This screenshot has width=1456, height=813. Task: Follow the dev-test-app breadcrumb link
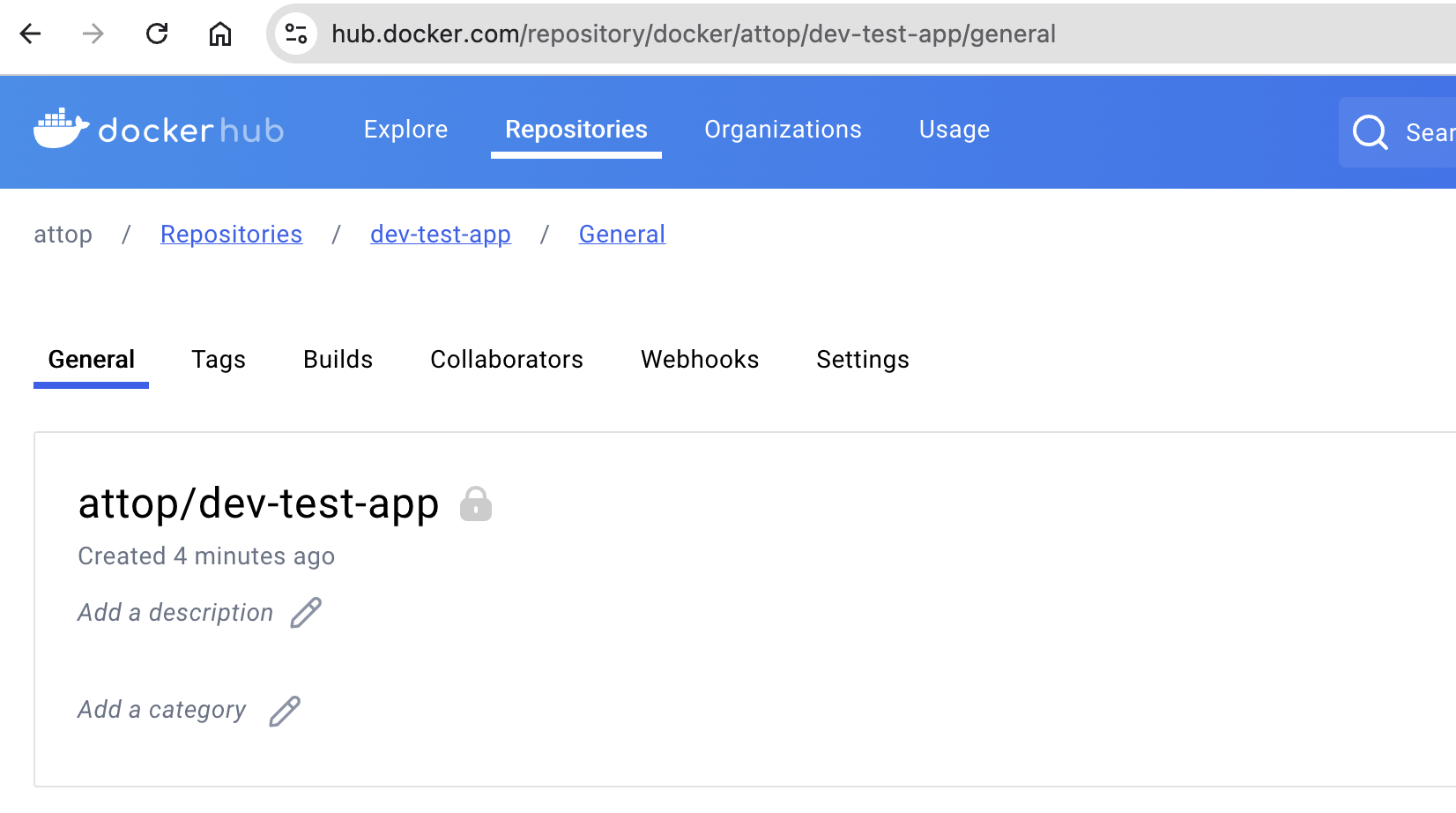(x=441, y=235)
